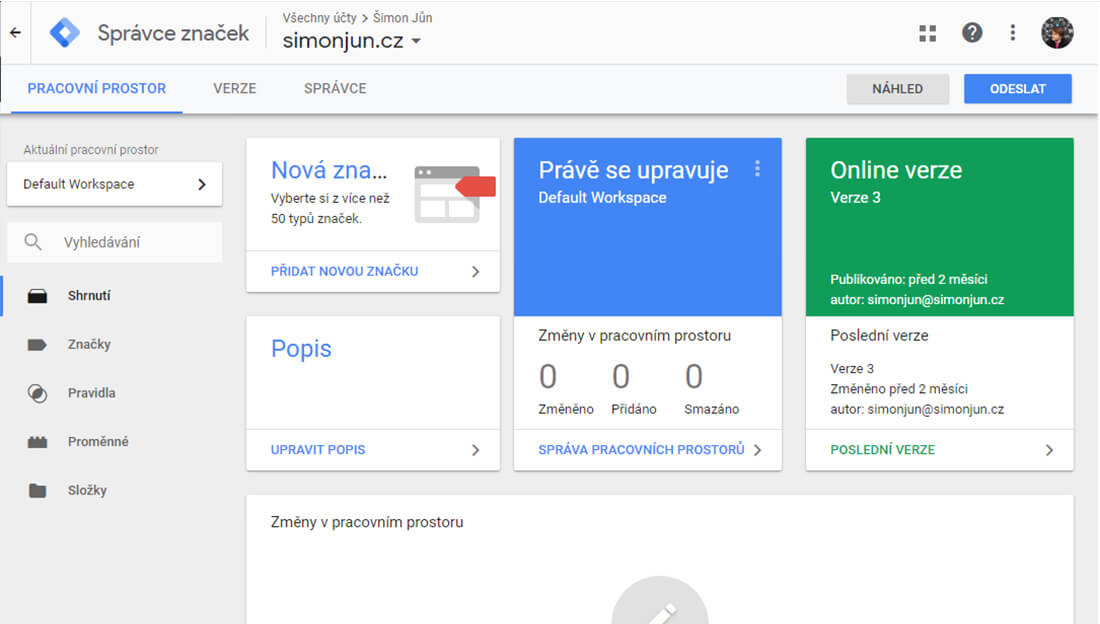Open the Default Workspace selector
Image resolution: width=1100 pixels, height=624 pixels.
click(114, 184)
